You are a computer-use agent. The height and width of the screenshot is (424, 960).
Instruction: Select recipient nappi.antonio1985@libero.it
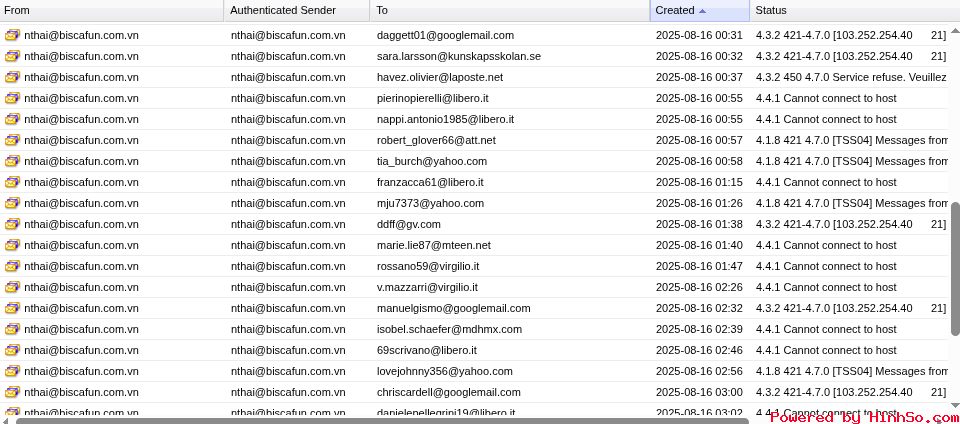[445, 119]
